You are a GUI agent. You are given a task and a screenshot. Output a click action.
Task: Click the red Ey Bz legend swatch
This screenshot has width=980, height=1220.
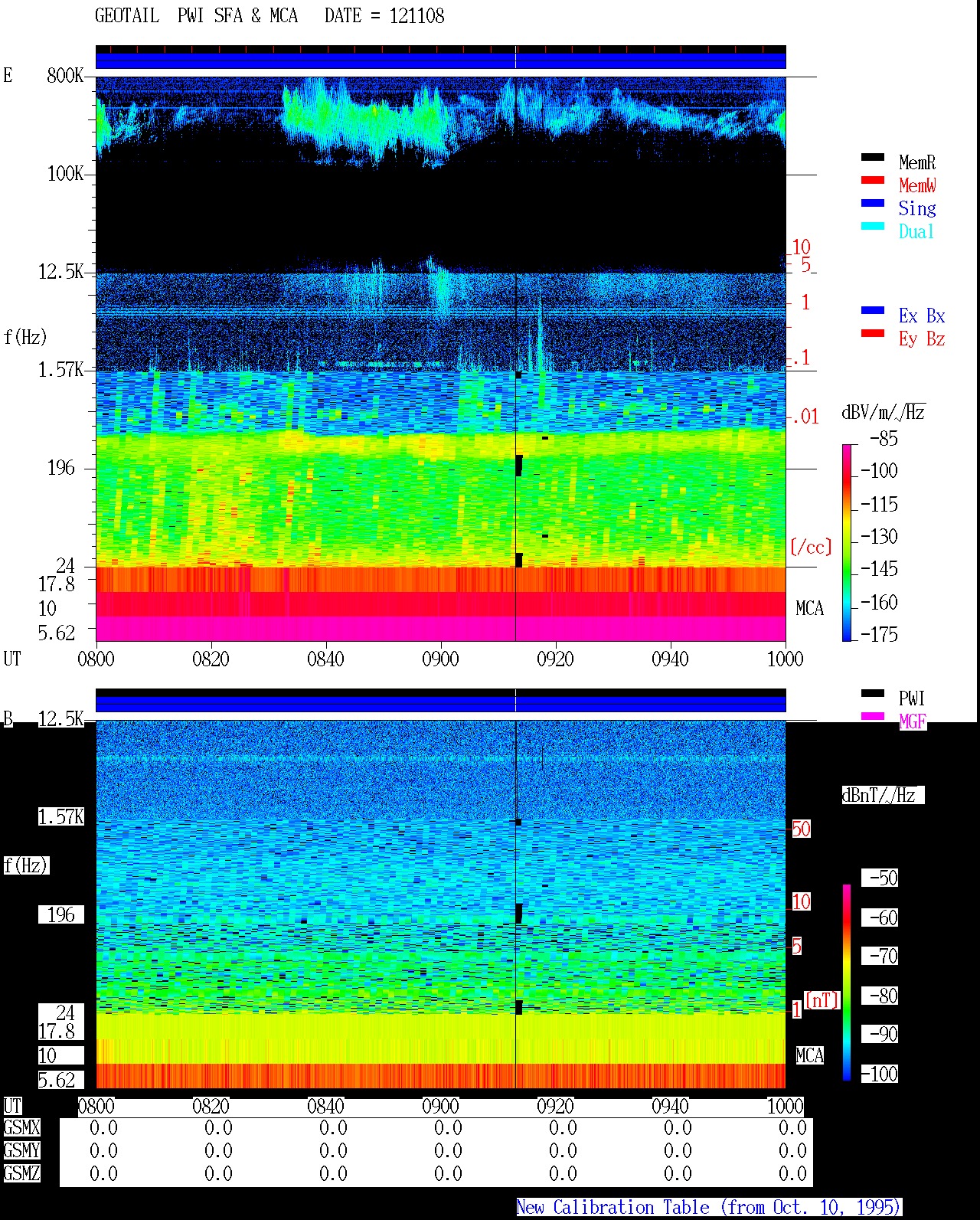point(873,334)
